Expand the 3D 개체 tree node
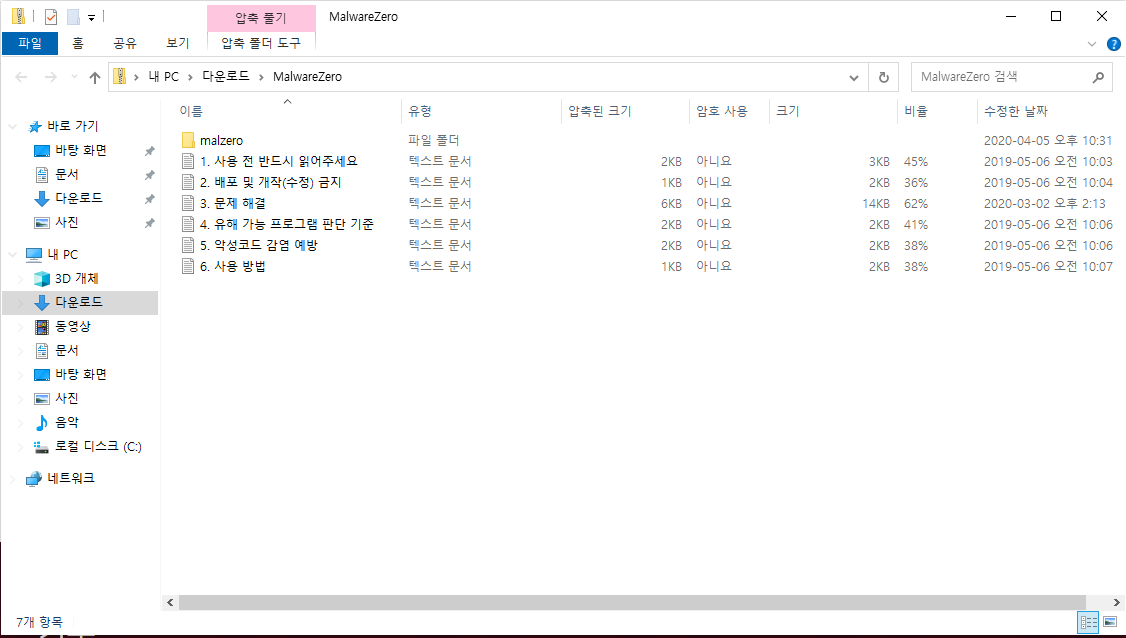This screenshot has width=1126, height=638. coord(21,279)
